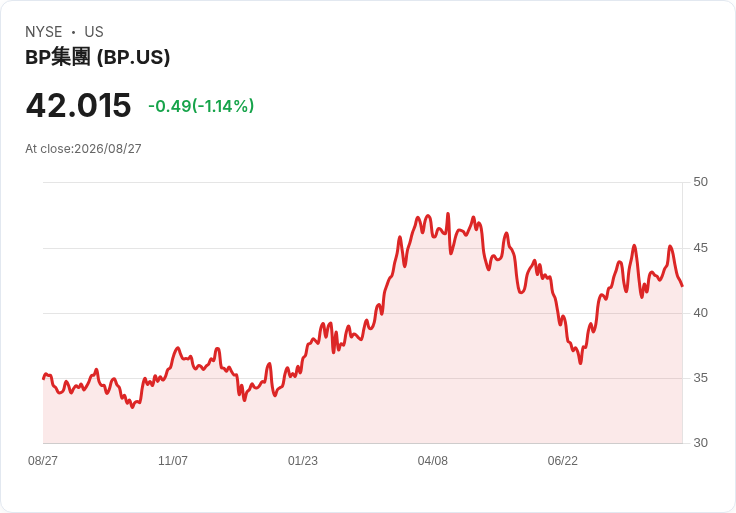
Task: Click the current price 42.015
Action: 78,105
